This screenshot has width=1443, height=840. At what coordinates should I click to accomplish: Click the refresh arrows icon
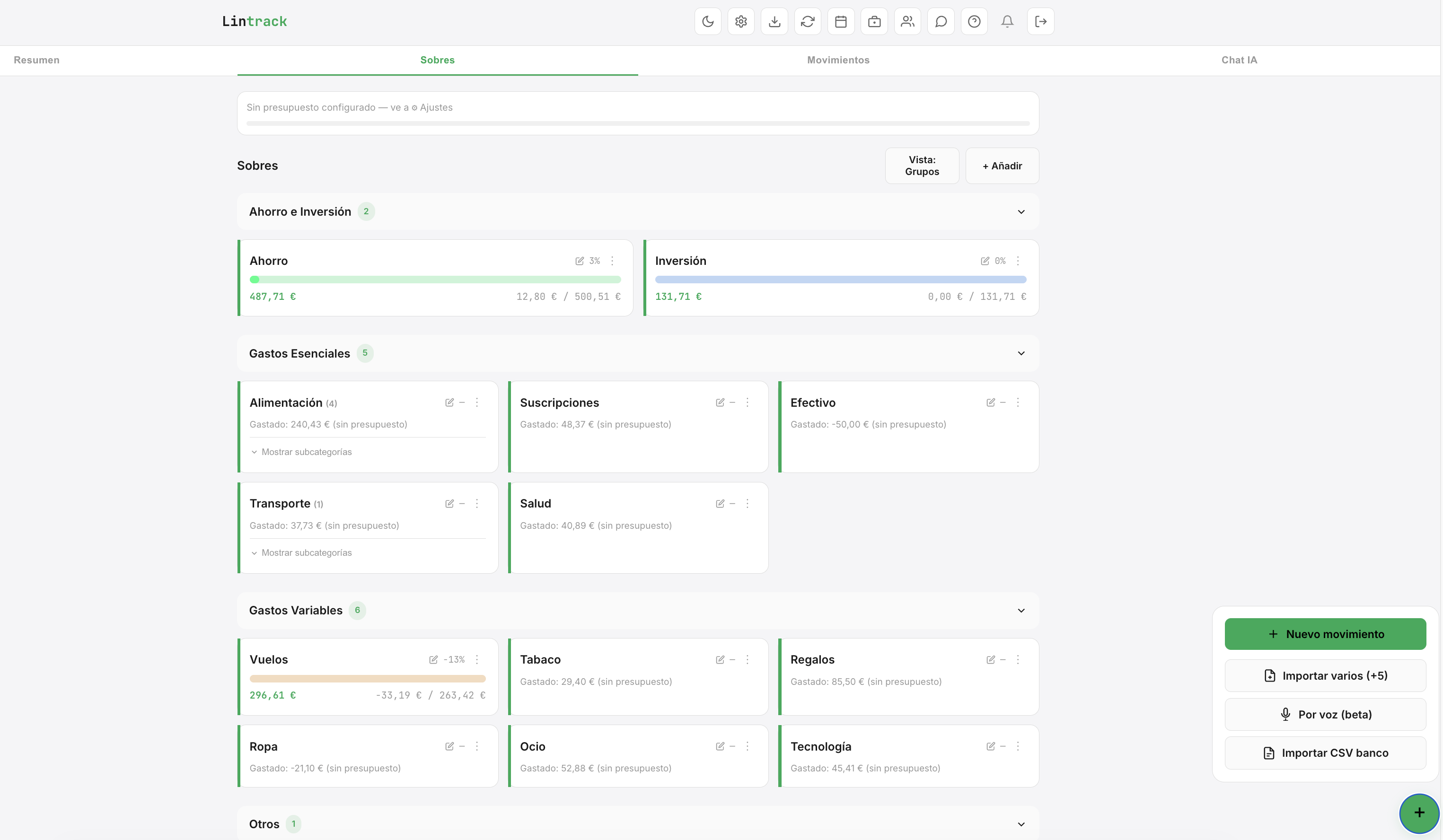[808, 22]
